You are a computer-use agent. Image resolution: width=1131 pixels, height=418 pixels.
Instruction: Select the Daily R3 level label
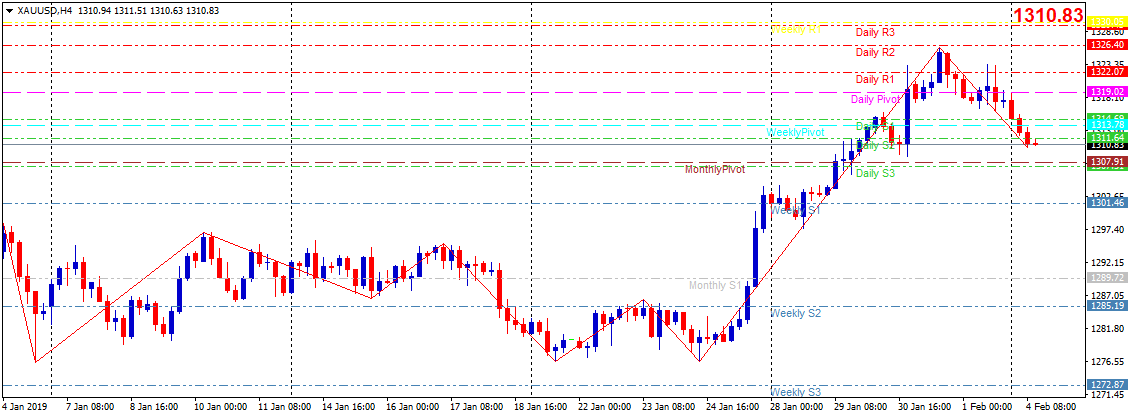pos(875,32)
